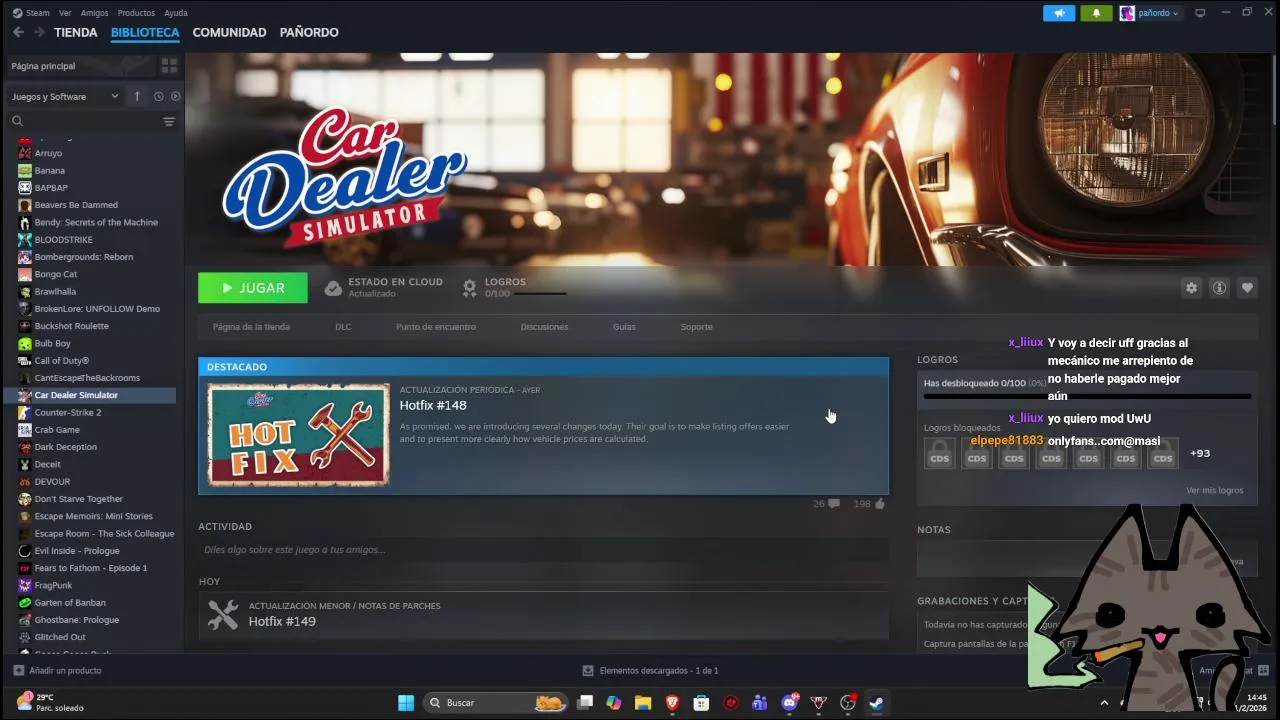Click Añadir un producto
The image size is (1280, 720).
pos(58,670)
